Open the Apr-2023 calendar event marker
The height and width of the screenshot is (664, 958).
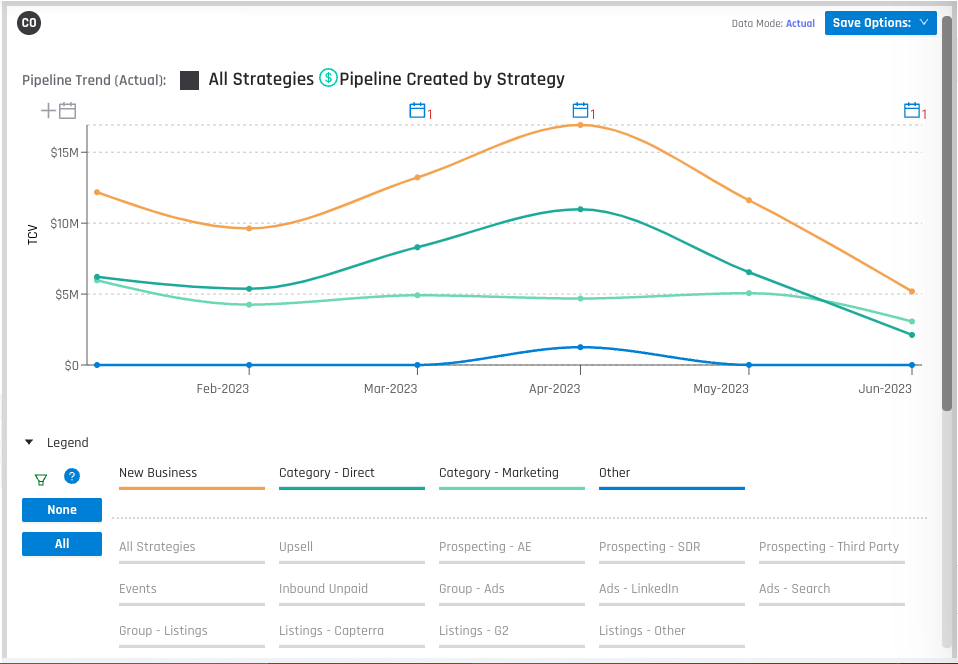coord(580,110)
